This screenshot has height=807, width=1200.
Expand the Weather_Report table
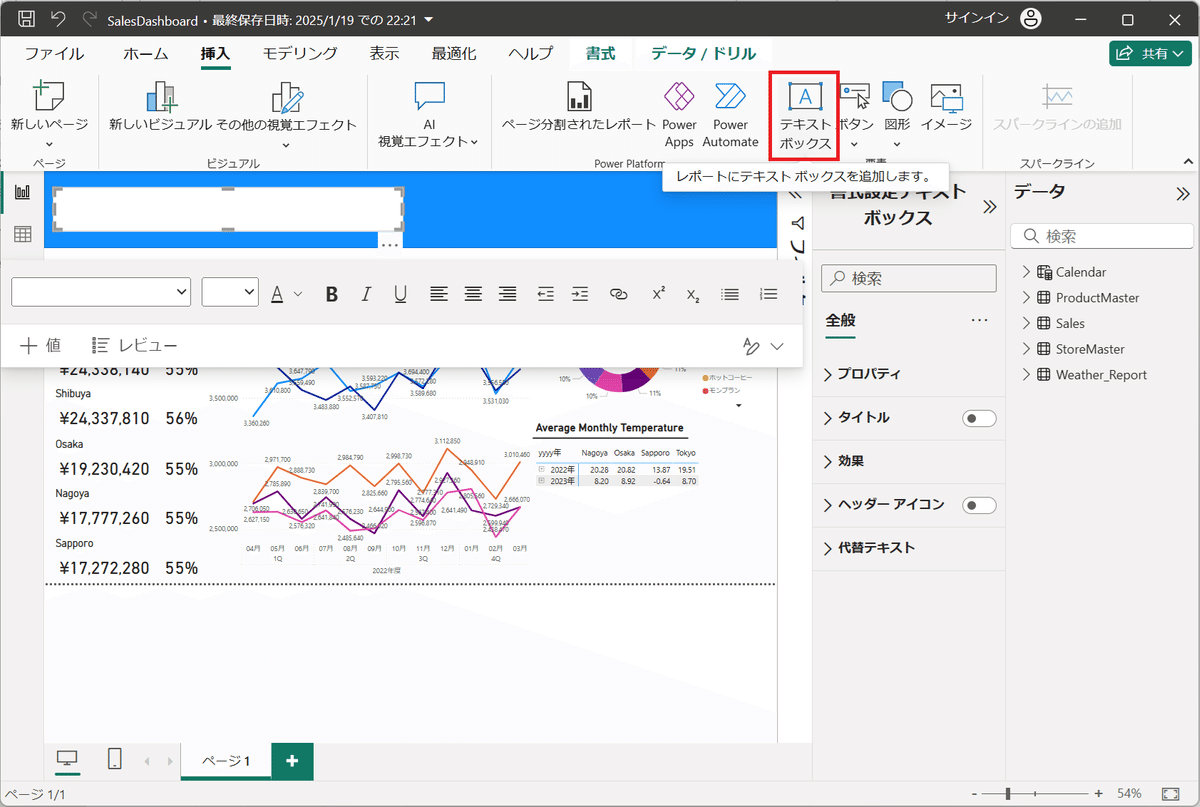tap(1027, 375)
